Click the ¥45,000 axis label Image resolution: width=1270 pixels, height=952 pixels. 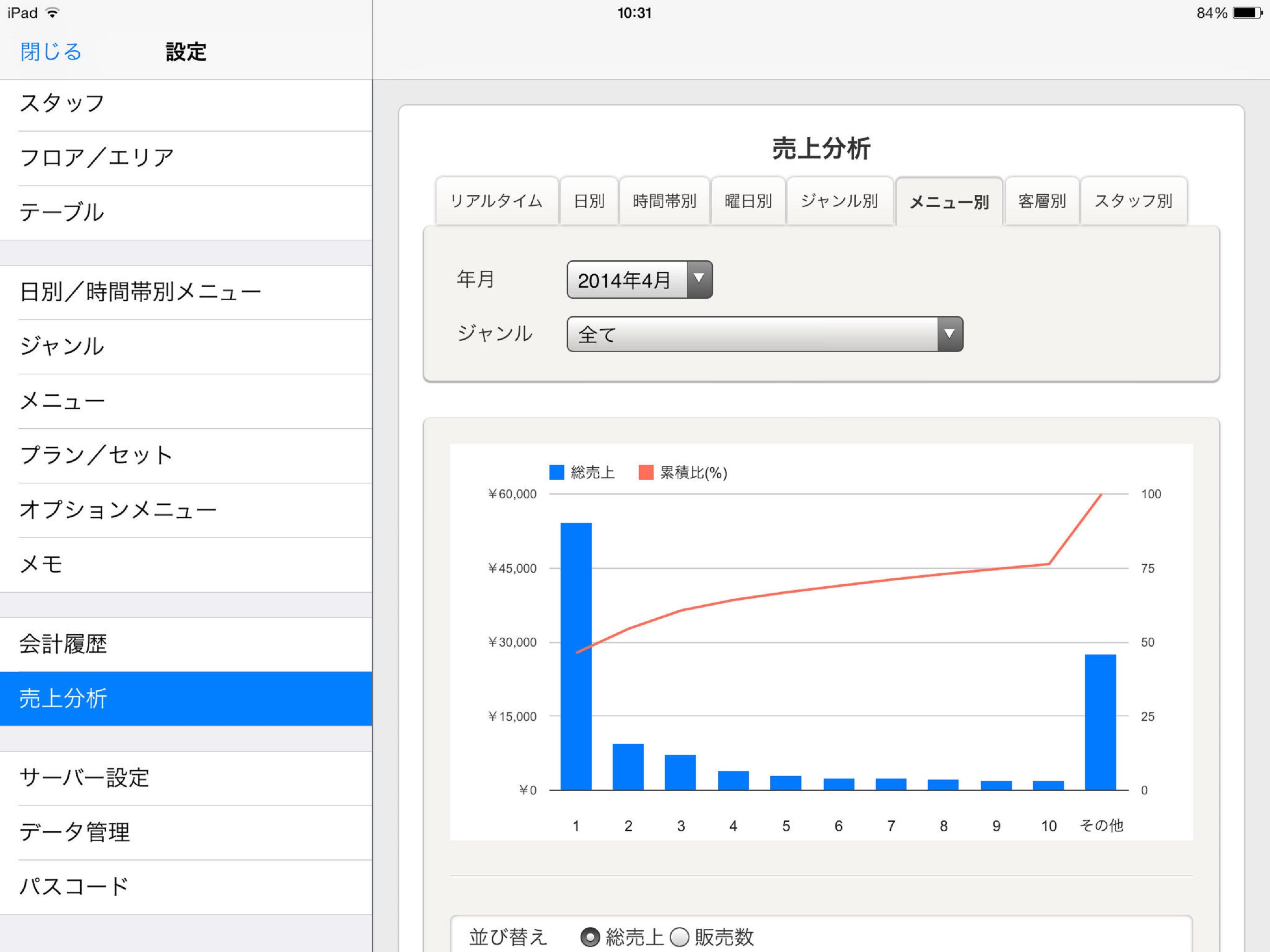(x=512, y=569)
